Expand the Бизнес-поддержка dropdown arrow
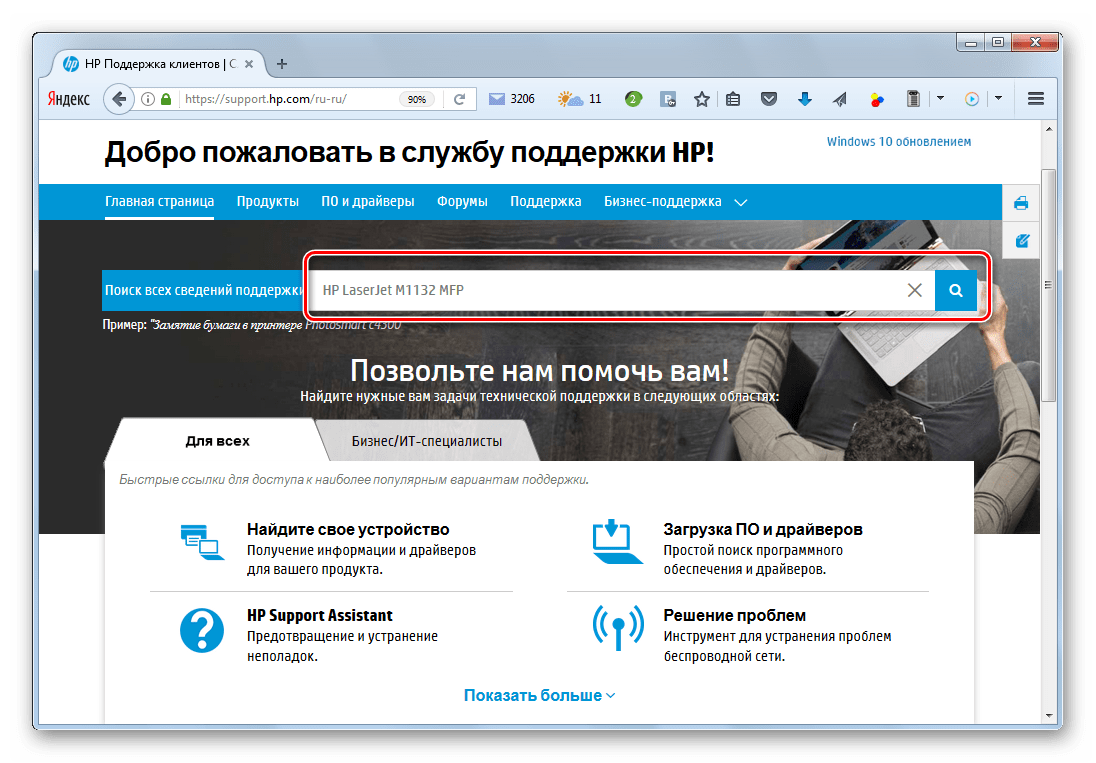 coord(741,201)
